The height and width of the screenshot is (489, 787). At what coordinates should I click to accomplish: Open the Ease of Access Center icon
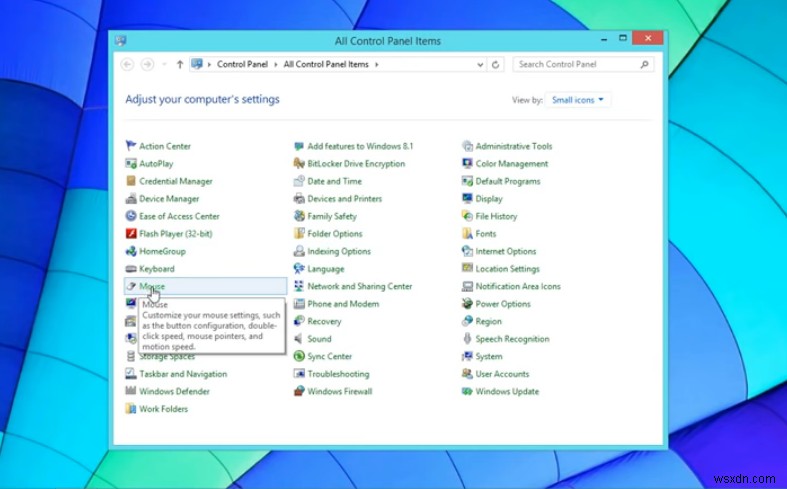click(x=130, y=216)
